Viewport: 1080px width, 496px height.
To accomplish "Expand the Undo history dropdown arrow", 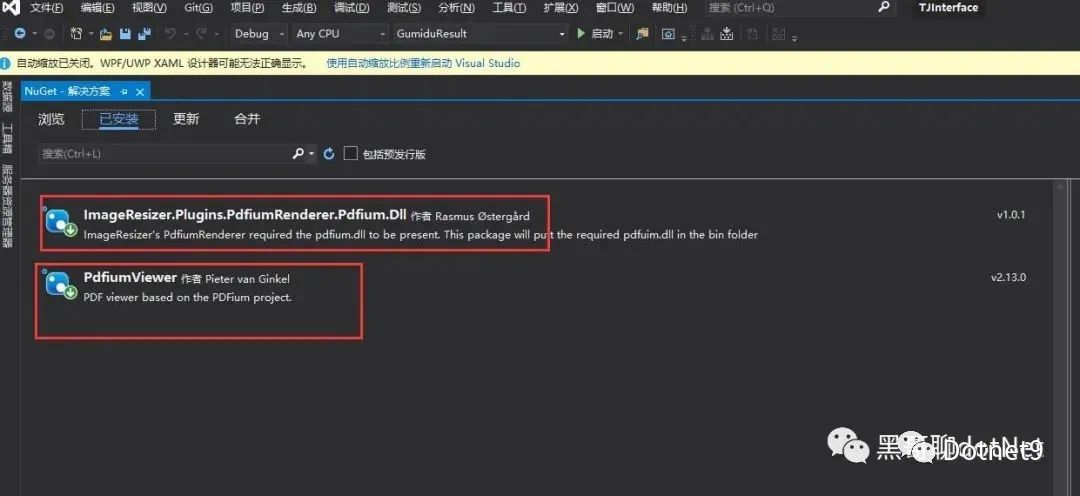I will pyautogui.click(x=185, y=33).
